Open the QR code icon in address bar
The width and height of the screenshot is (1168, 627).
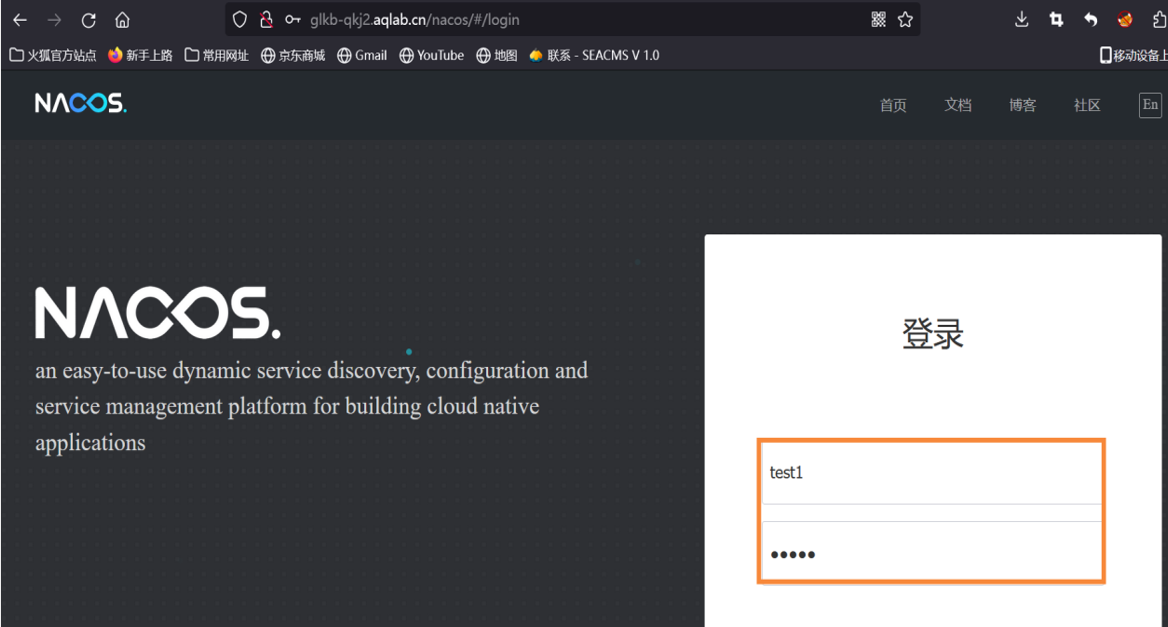pos(878,19)
